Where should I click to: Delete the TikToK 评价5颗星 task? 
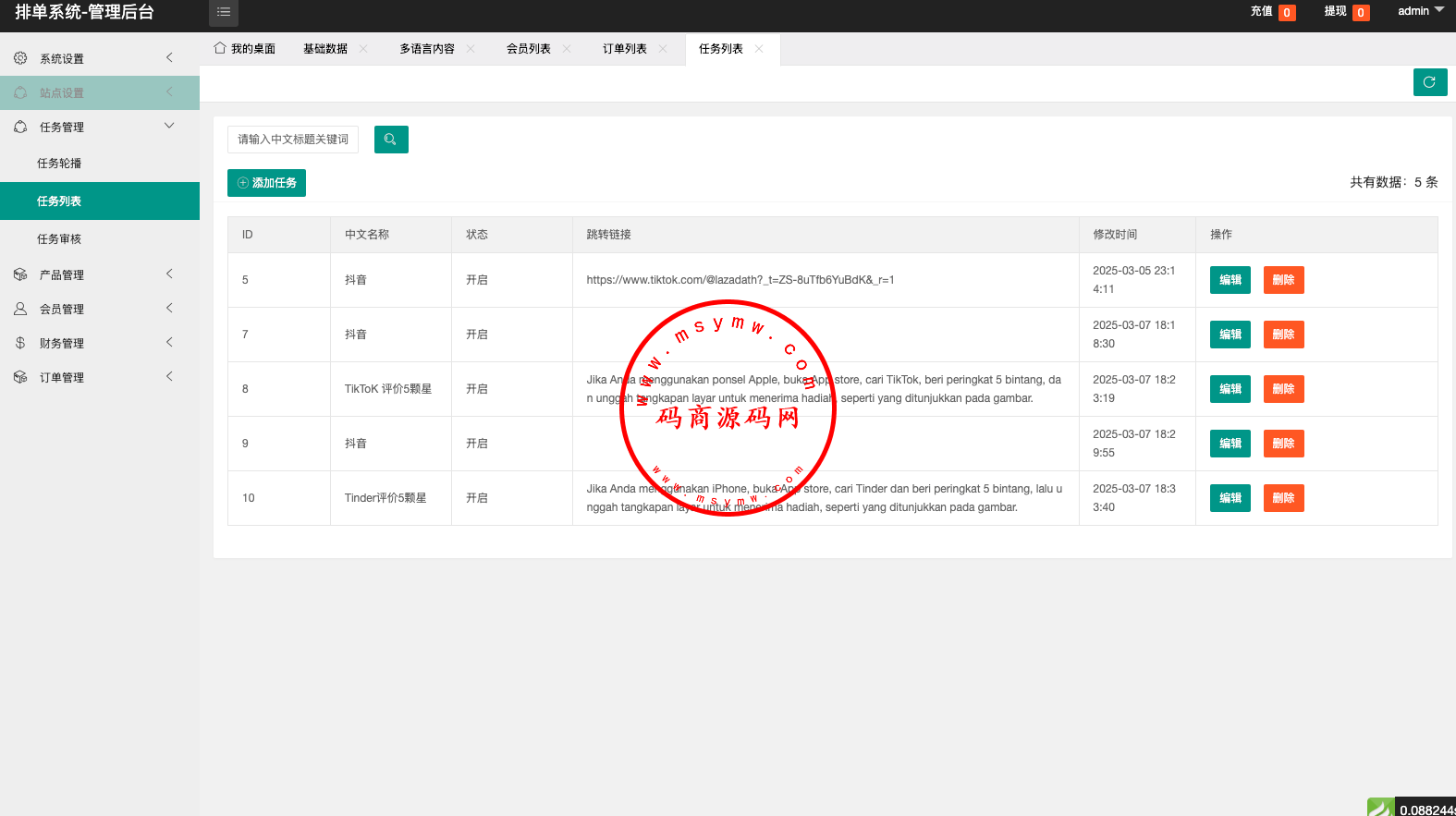click(x=1284, y=389)
